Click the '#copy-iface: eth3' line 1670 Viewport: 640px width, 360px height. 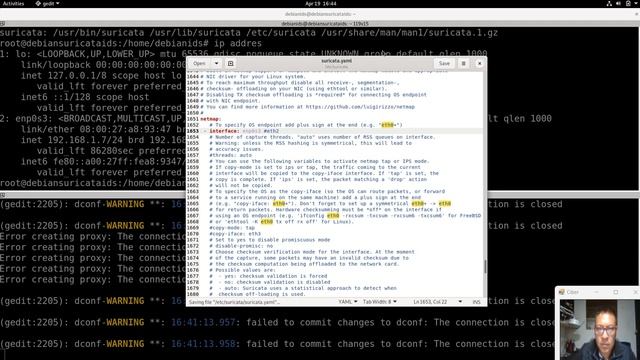tap(235, 234)
